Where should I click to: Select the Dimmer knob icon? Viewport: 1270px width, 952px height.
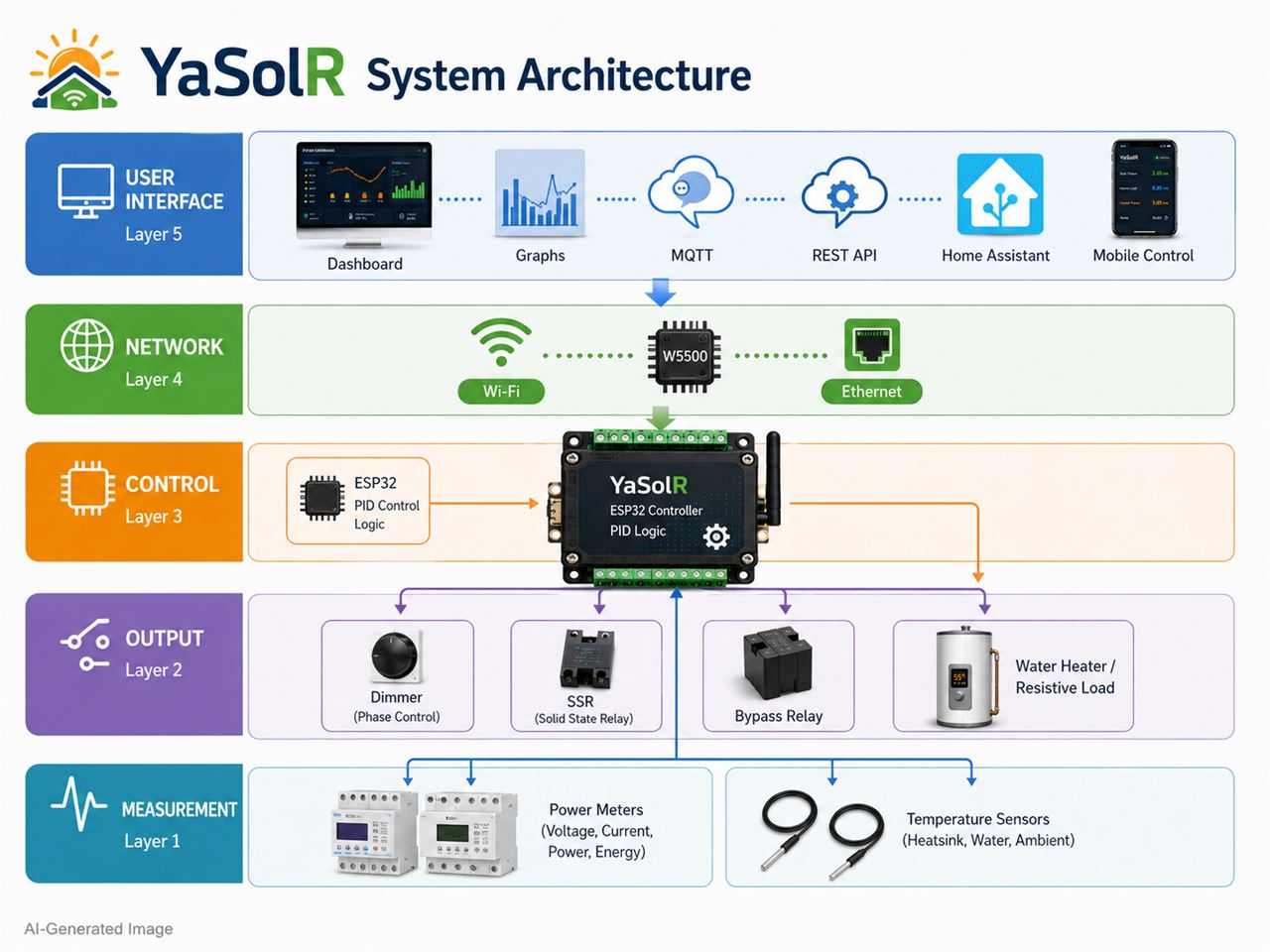pos(398,657)
